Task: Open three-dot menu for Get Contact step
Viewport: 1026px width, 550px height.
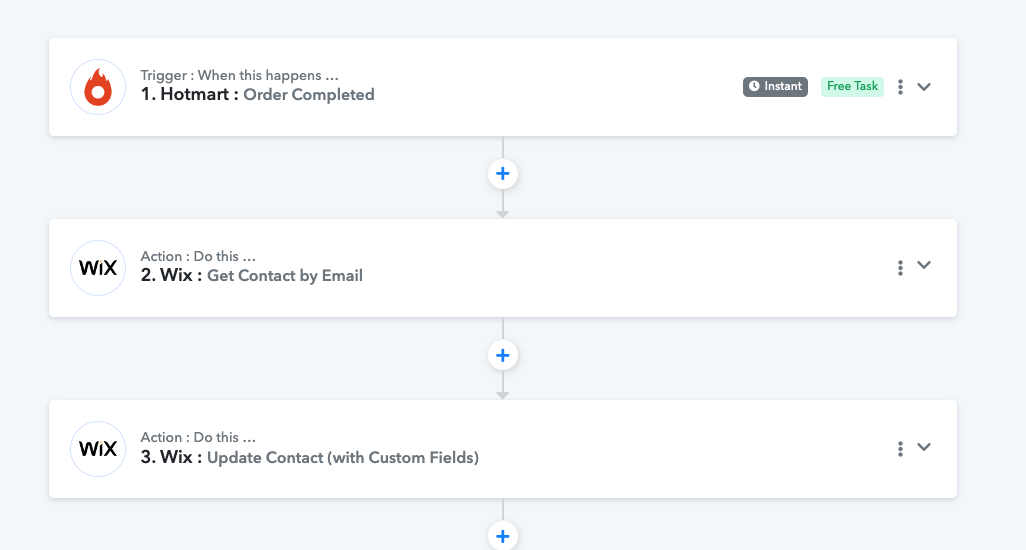Action: [x=900, y=268]
